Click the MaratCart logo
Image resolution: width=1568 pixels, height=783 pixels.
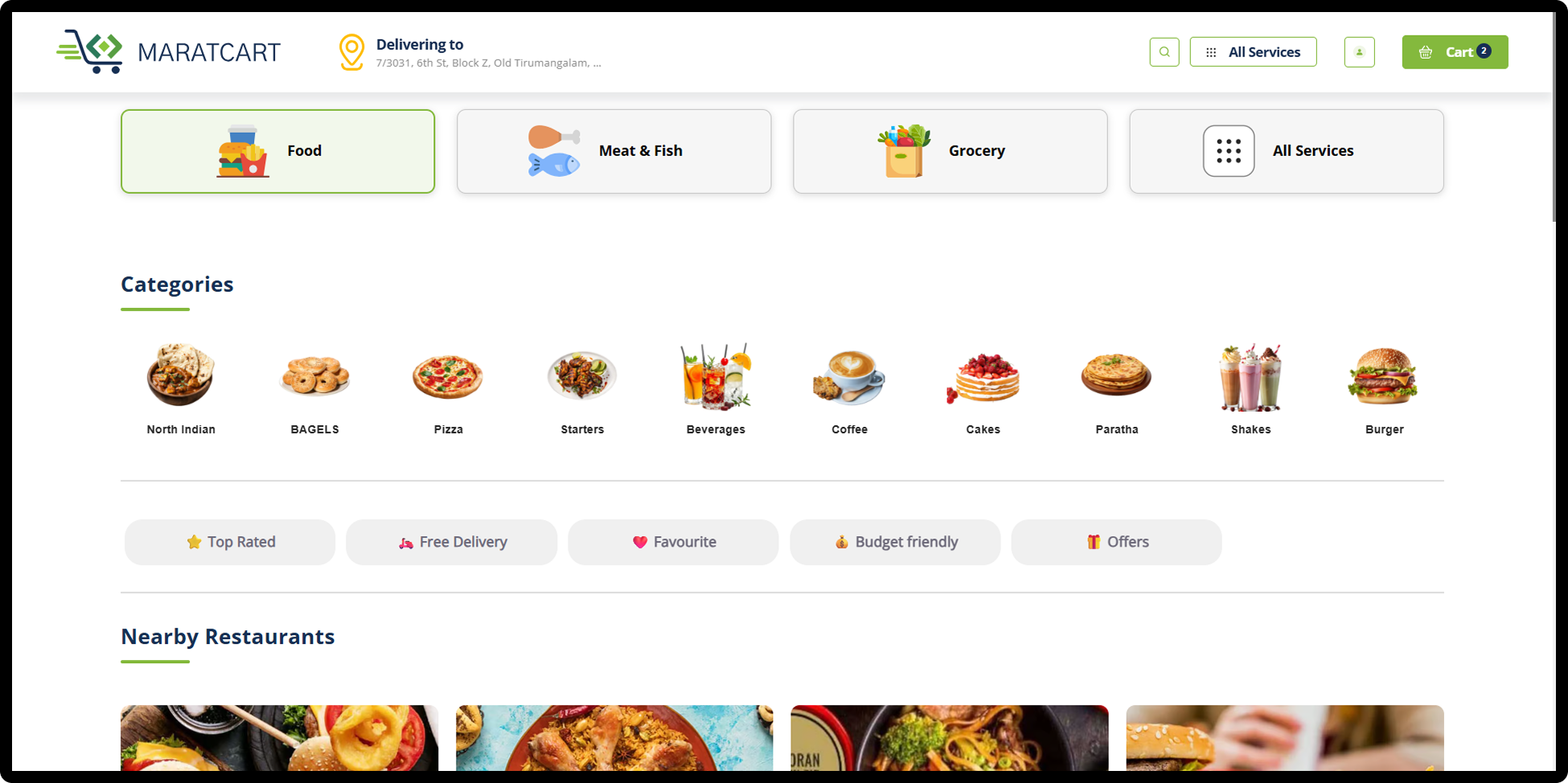tap(169, 52)
